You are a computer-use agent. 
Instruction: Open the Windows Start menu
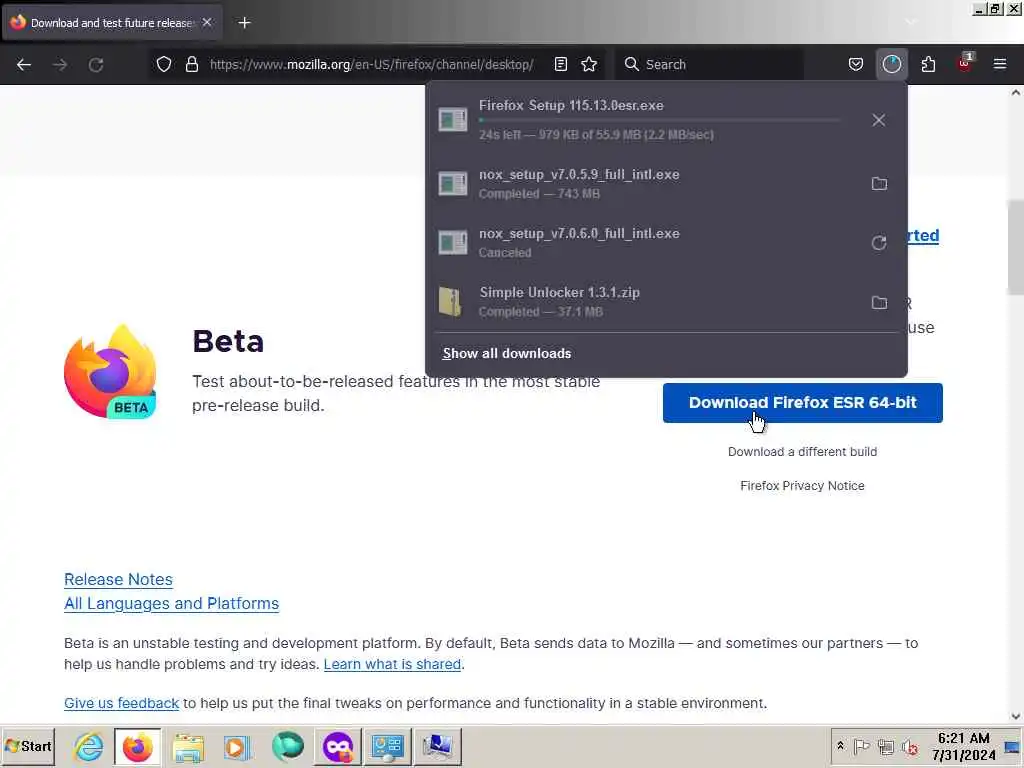(28, 746)
